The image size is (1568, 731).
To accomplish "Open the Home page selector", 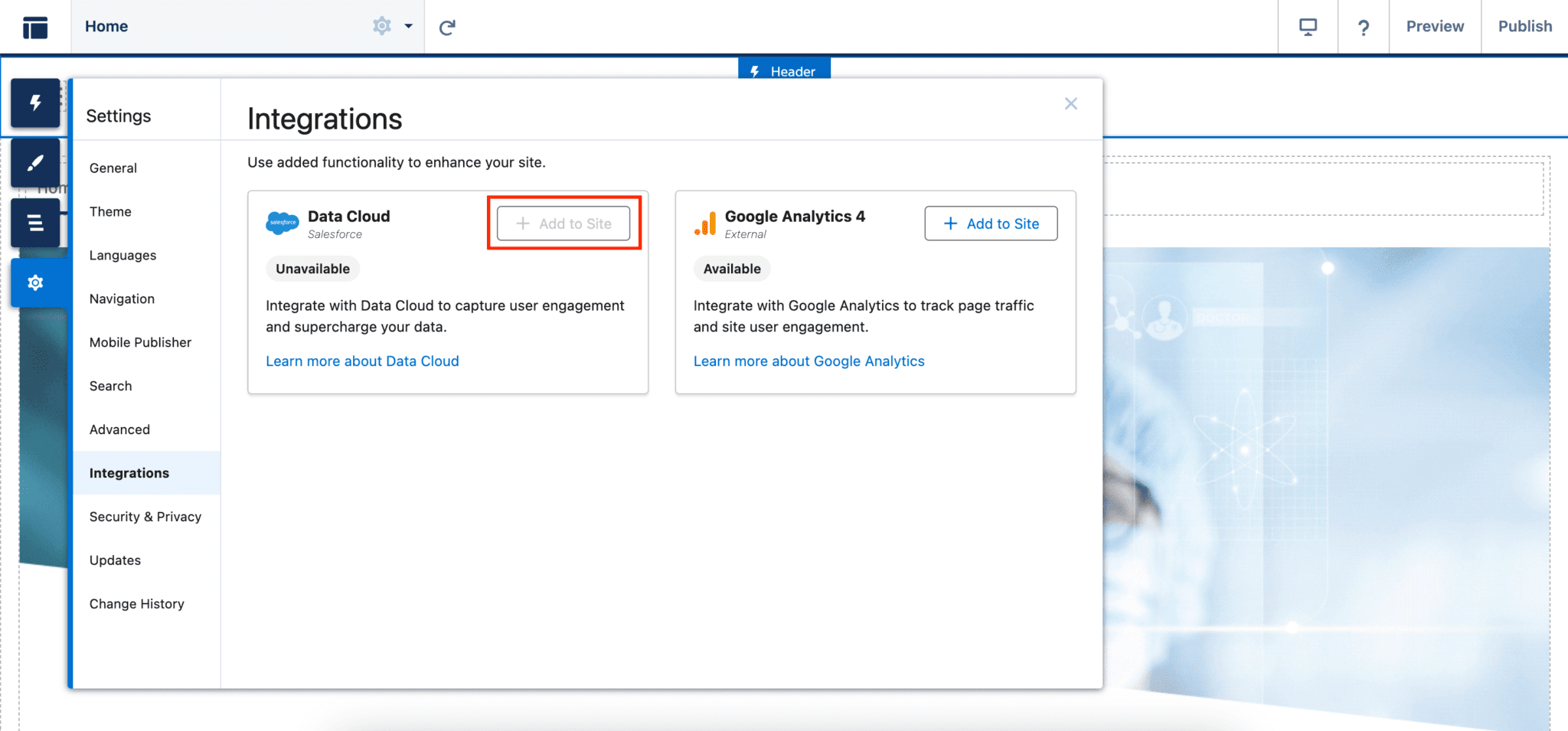I will click(106, 25).
